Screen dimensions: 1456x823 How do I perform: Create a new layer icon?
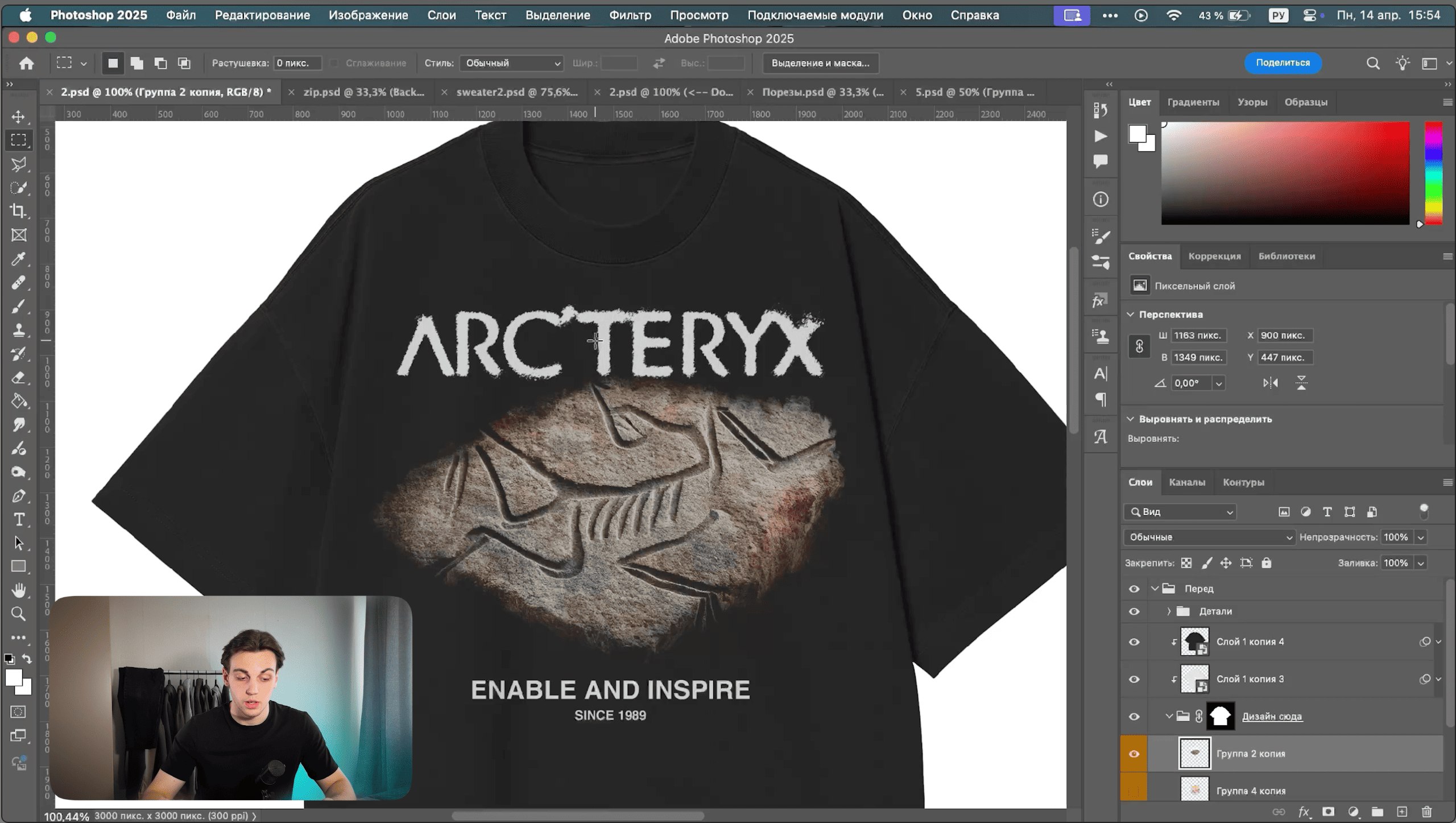pyautogui.click(x=1402, y=812)
